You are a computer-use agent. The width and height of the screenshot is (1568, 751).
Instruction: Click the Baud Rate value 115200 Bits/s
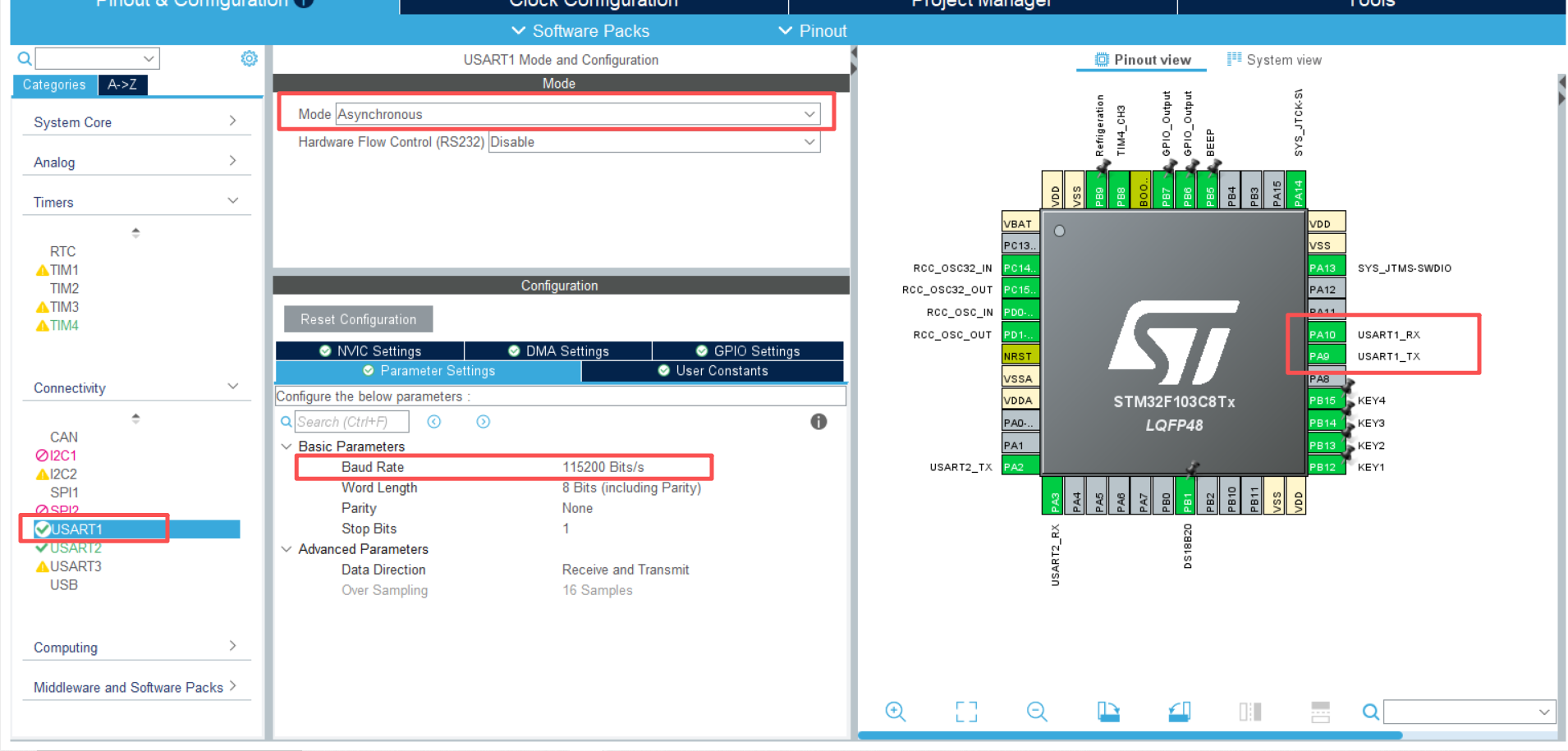tap(603, 467)
